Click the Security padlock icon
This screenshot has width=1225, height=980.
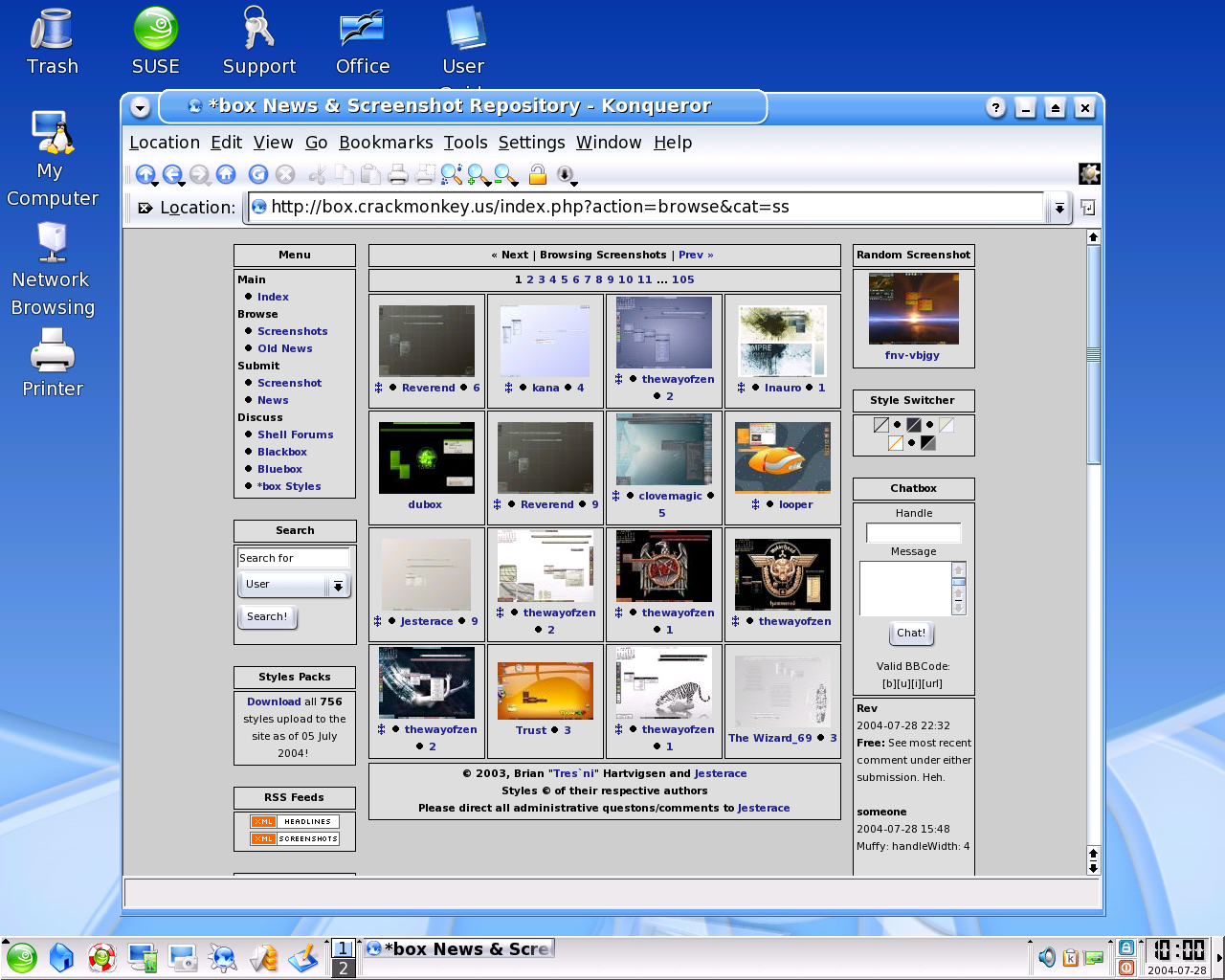click(538, 174)
